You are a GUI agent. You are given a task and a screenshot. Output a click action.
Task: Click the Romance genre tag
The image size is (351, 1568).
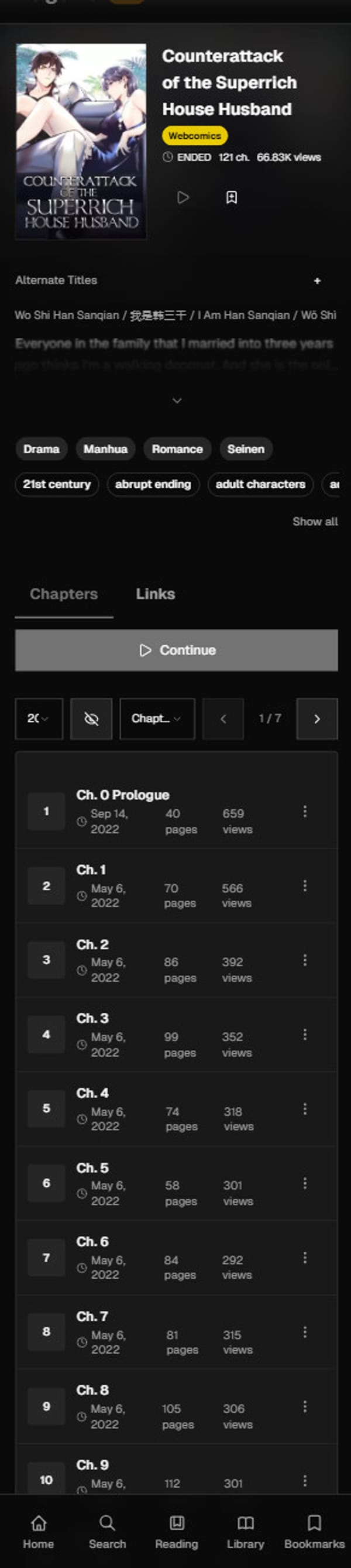point(177,449)
